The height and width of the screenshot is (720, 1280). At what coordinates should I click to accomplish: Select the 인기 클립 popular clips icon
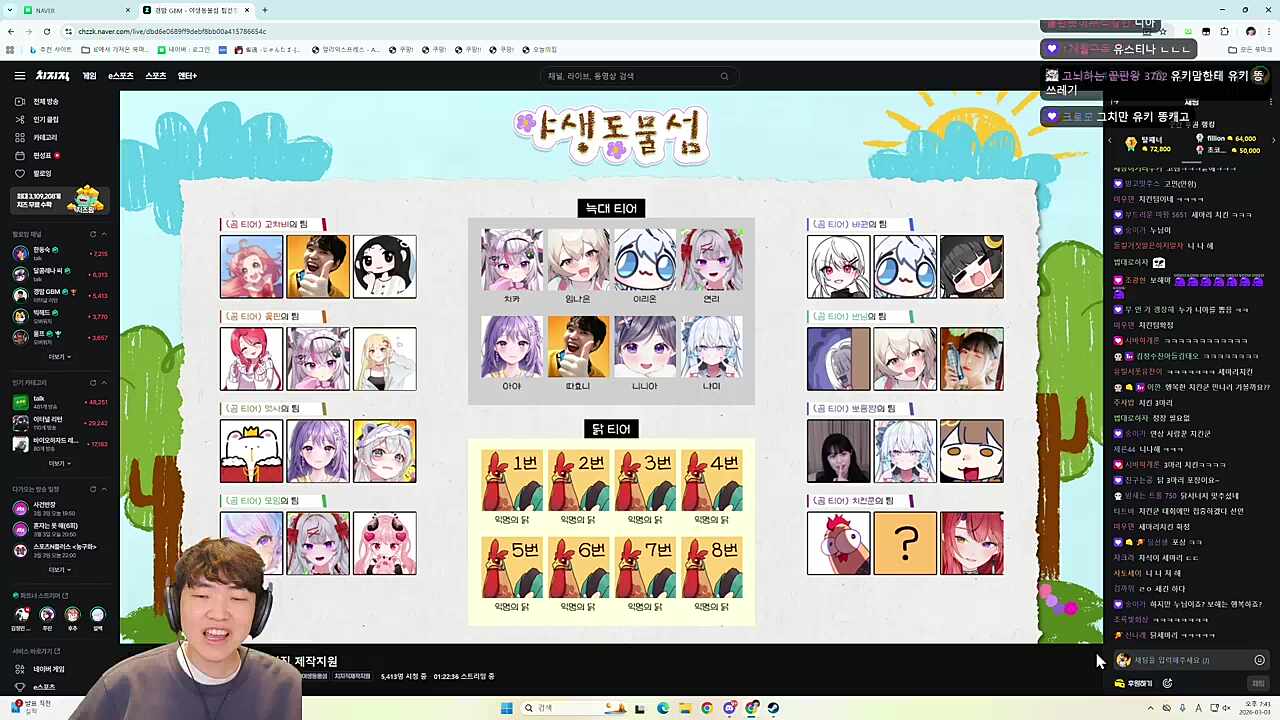[19, 119]
